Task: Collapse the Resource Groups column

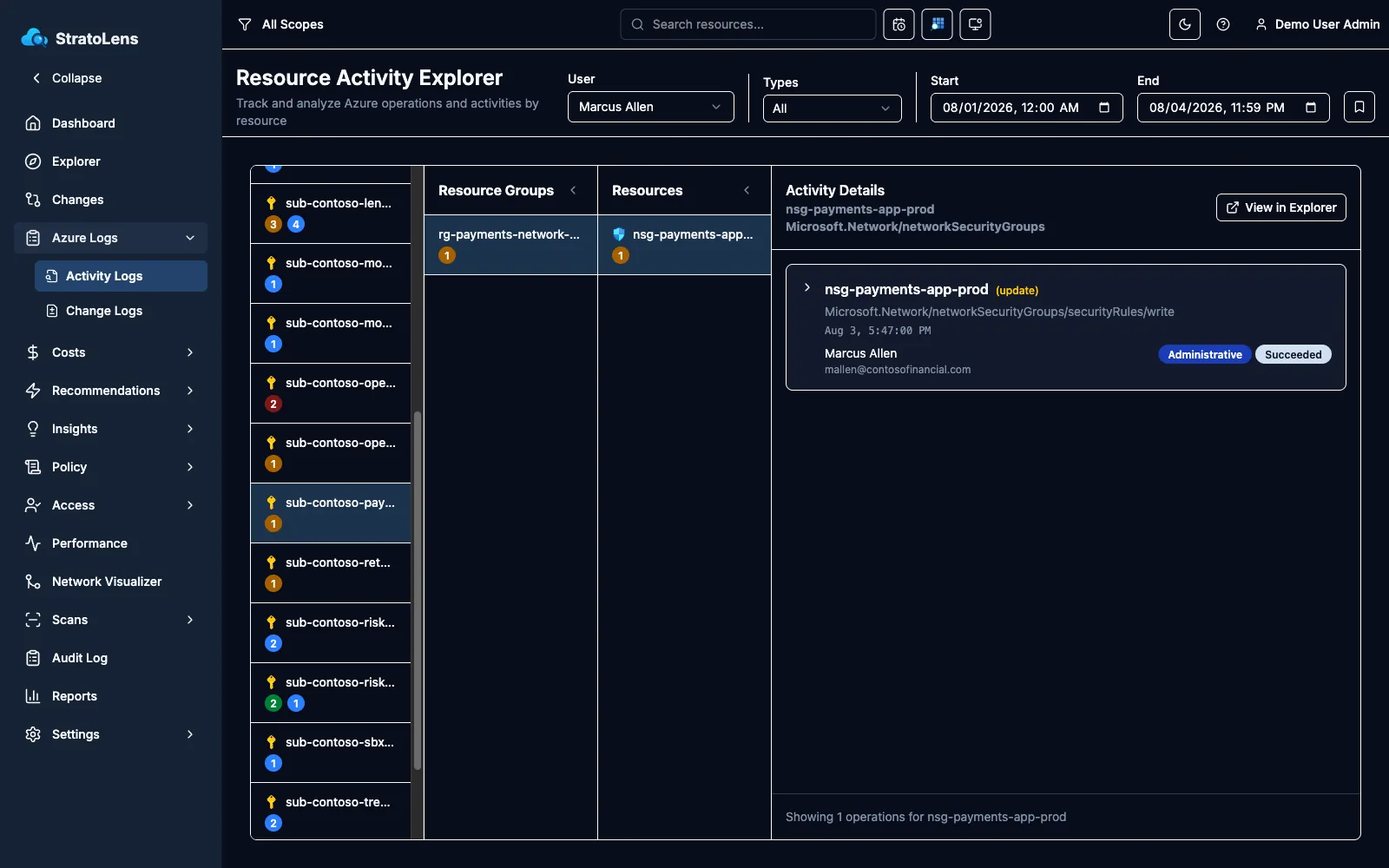Action: pyautogui.click(x=573, y=190)
